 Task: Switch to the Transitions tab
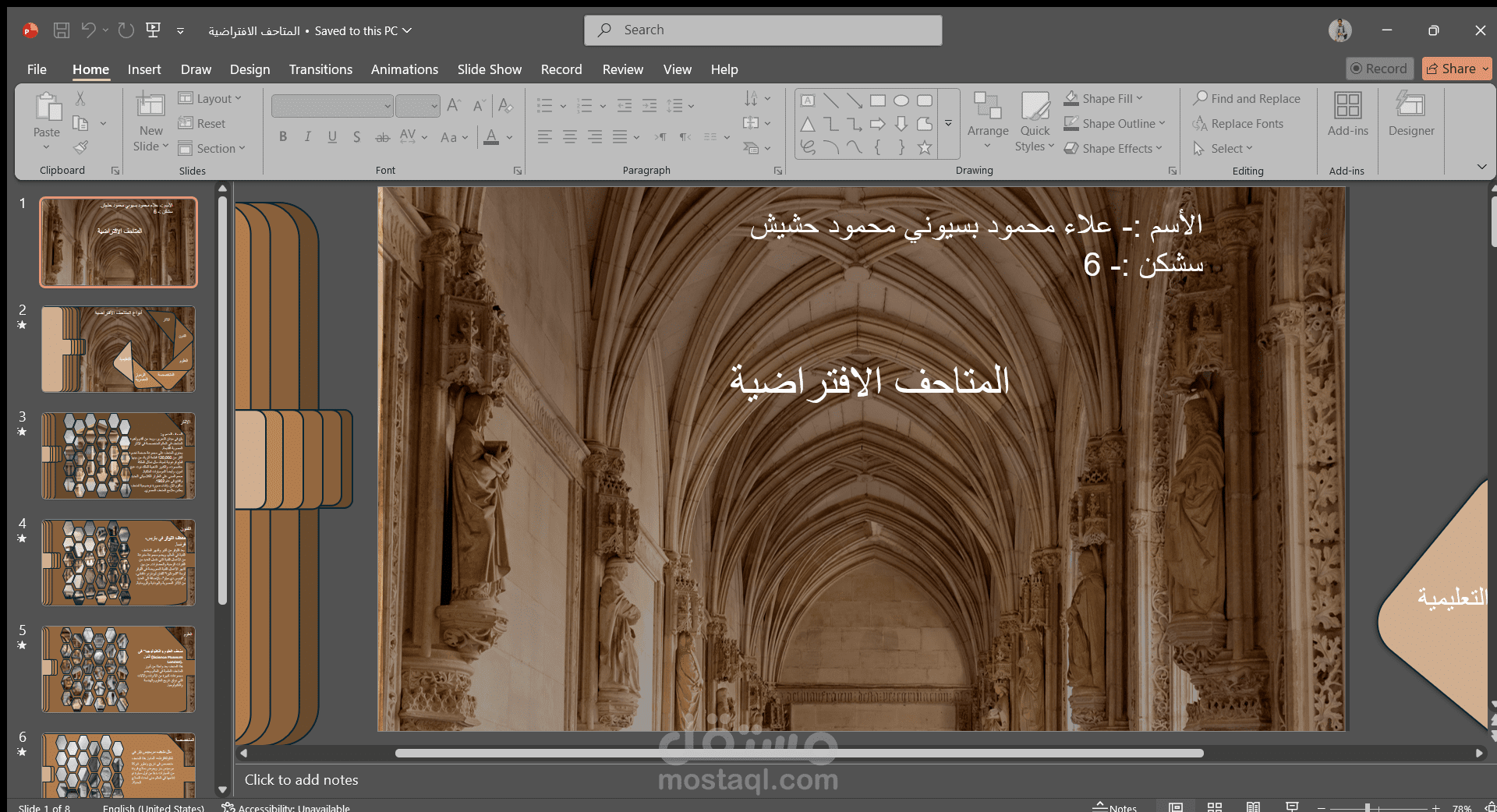[x=320, y=69]
